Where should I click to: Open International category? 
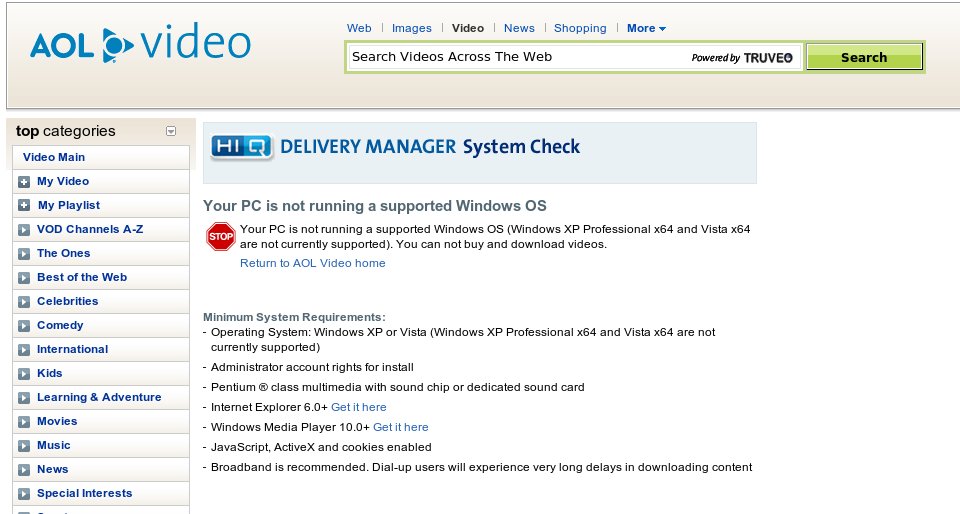coord(72,349)
